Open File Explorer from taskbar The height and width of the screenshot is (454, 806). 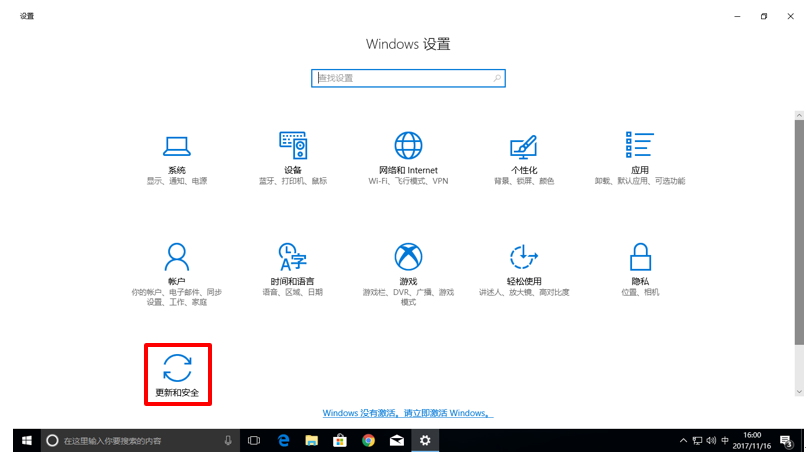pos(312,441)
